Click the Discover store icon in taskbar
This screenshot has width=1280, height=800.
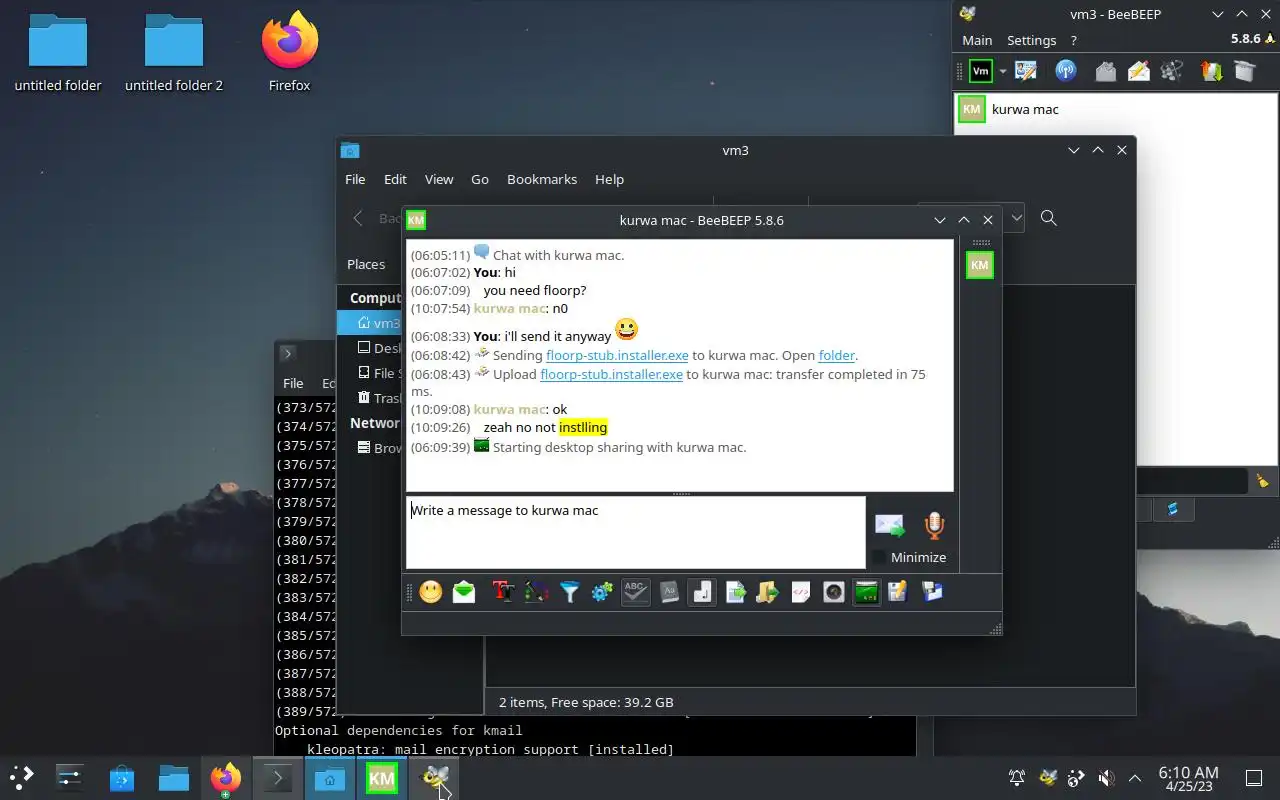click(122, 777)
